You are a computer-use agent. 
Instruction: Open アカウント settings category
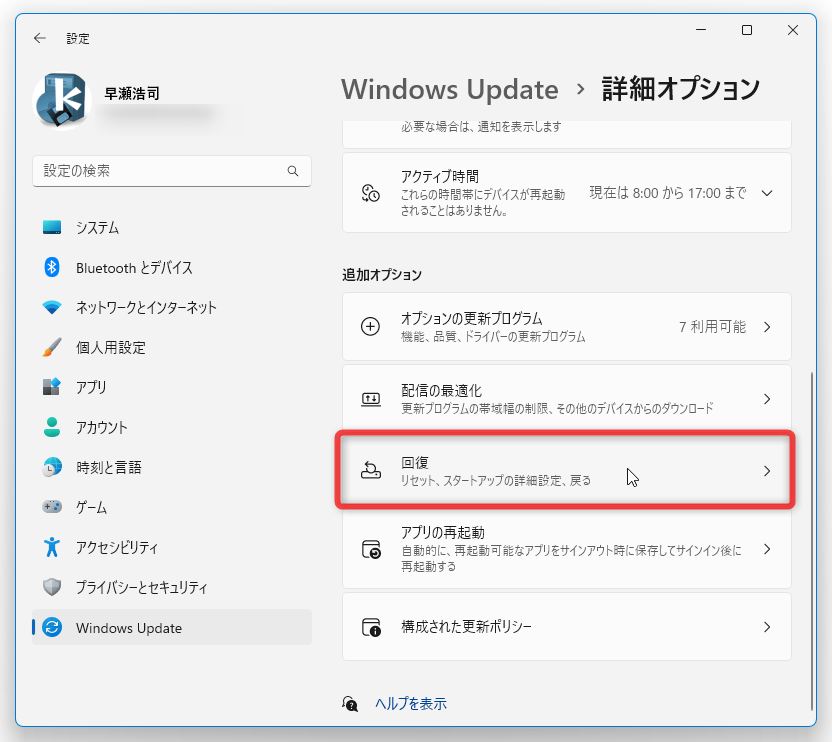click(x=172, y=427)
